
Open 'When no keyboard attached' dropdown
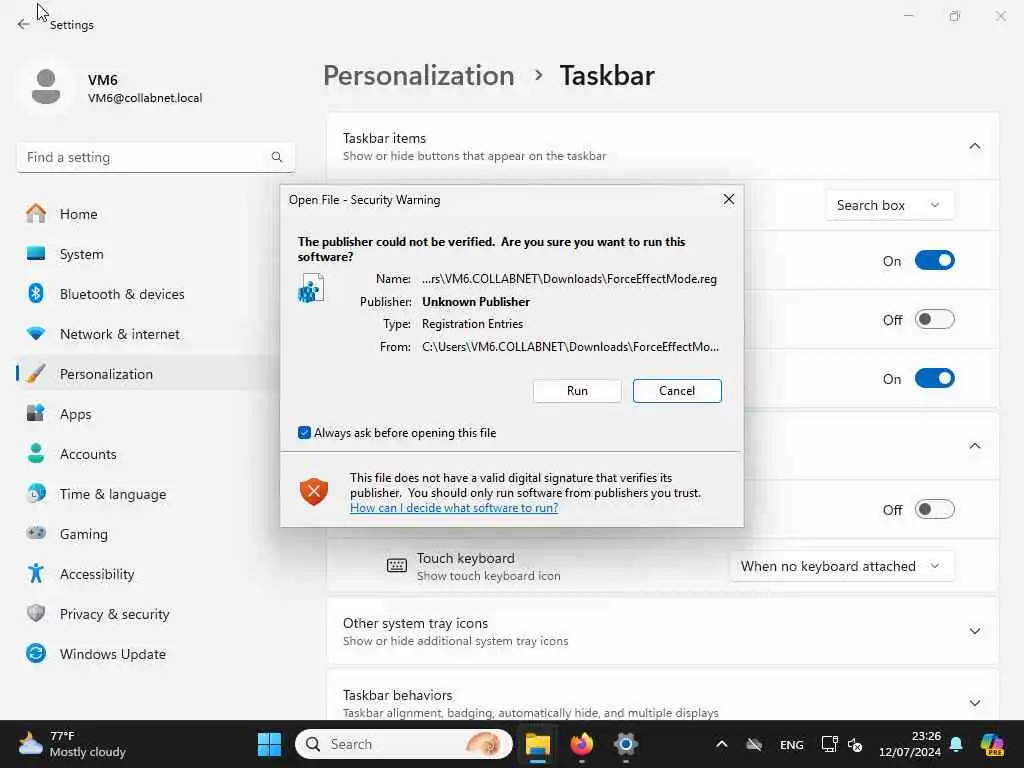841,566
